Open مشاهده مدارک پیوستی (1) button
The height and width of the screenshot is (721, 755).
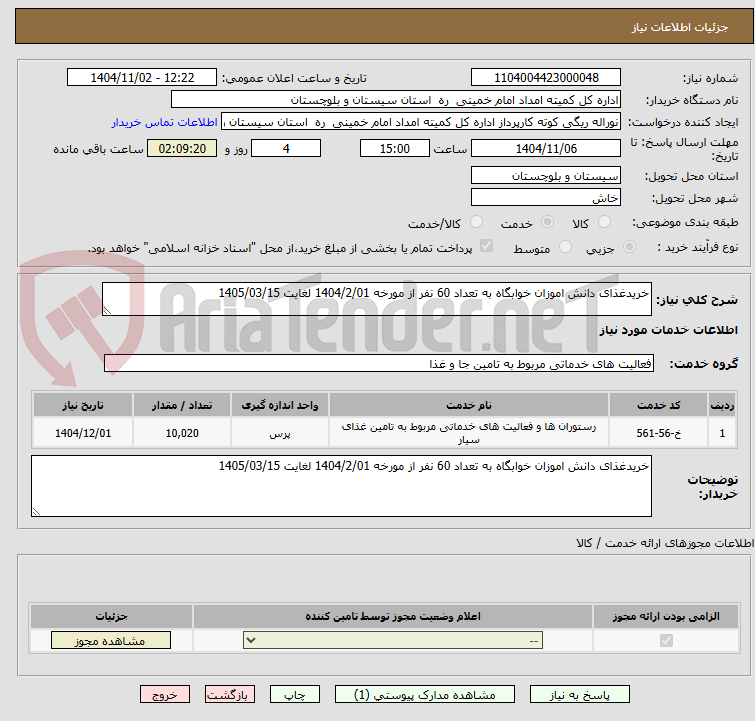[425, 695]
